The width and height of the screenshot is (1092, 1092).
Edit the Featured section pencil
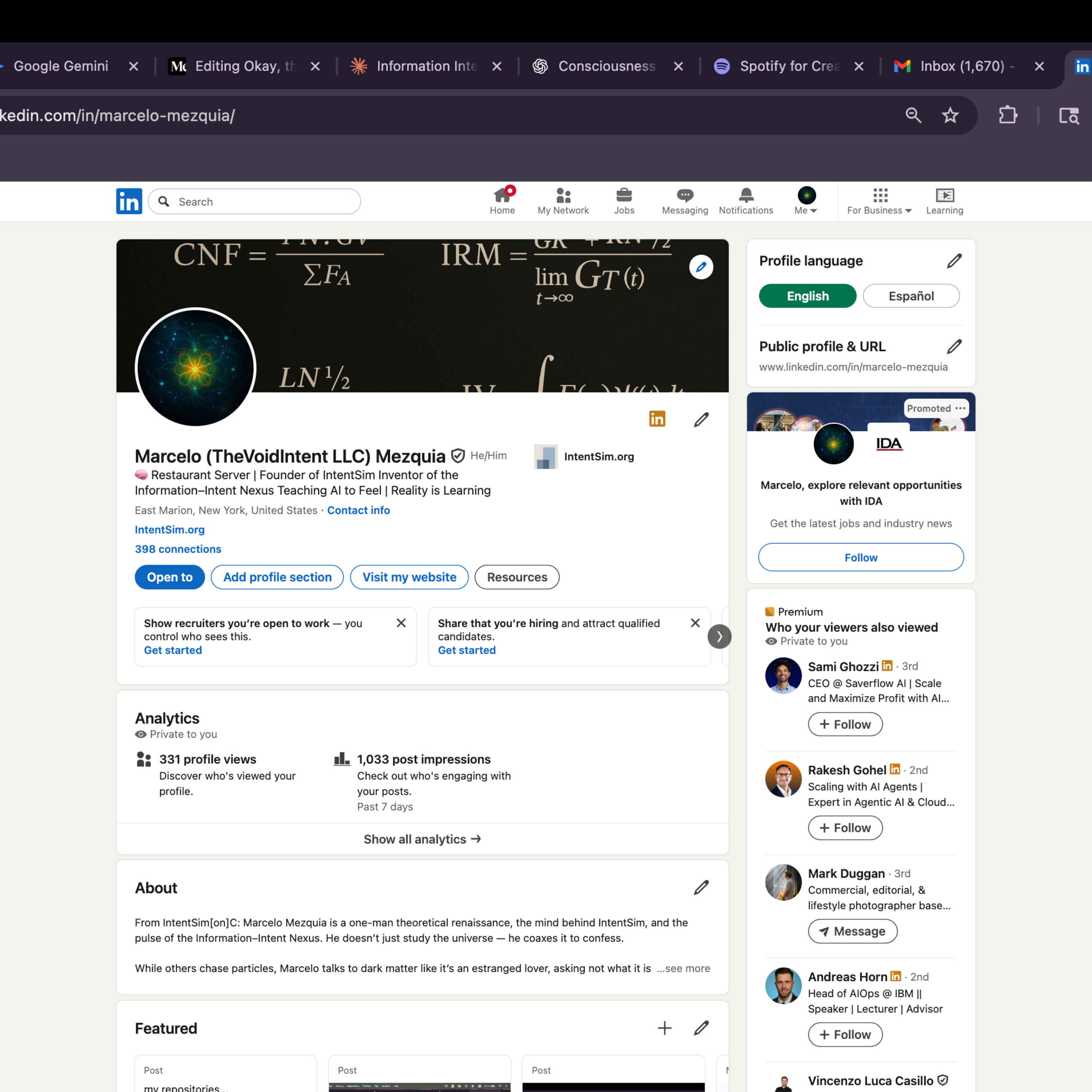(701, 1028)
